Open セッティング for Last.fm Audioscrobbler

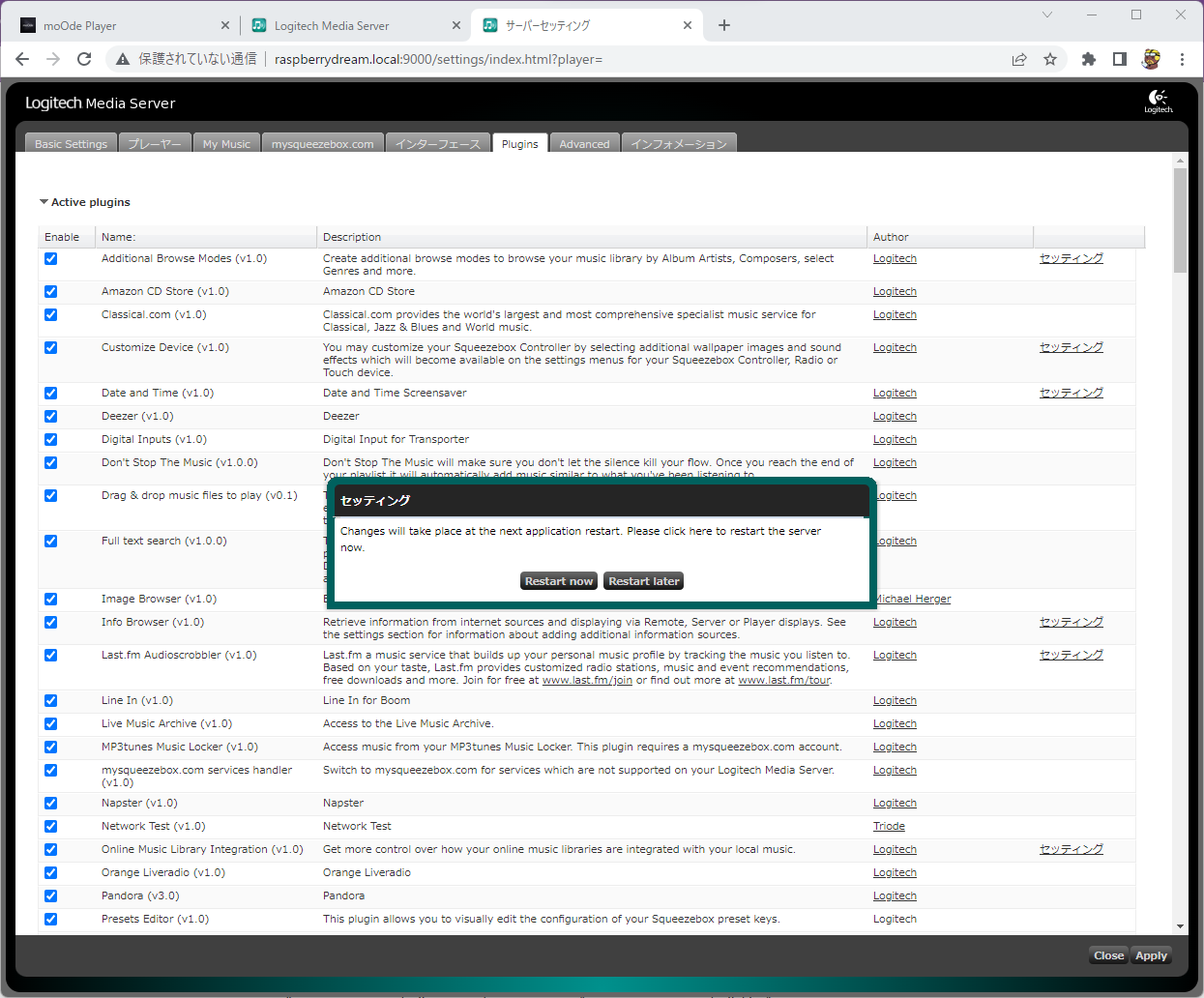[1072, 655]
